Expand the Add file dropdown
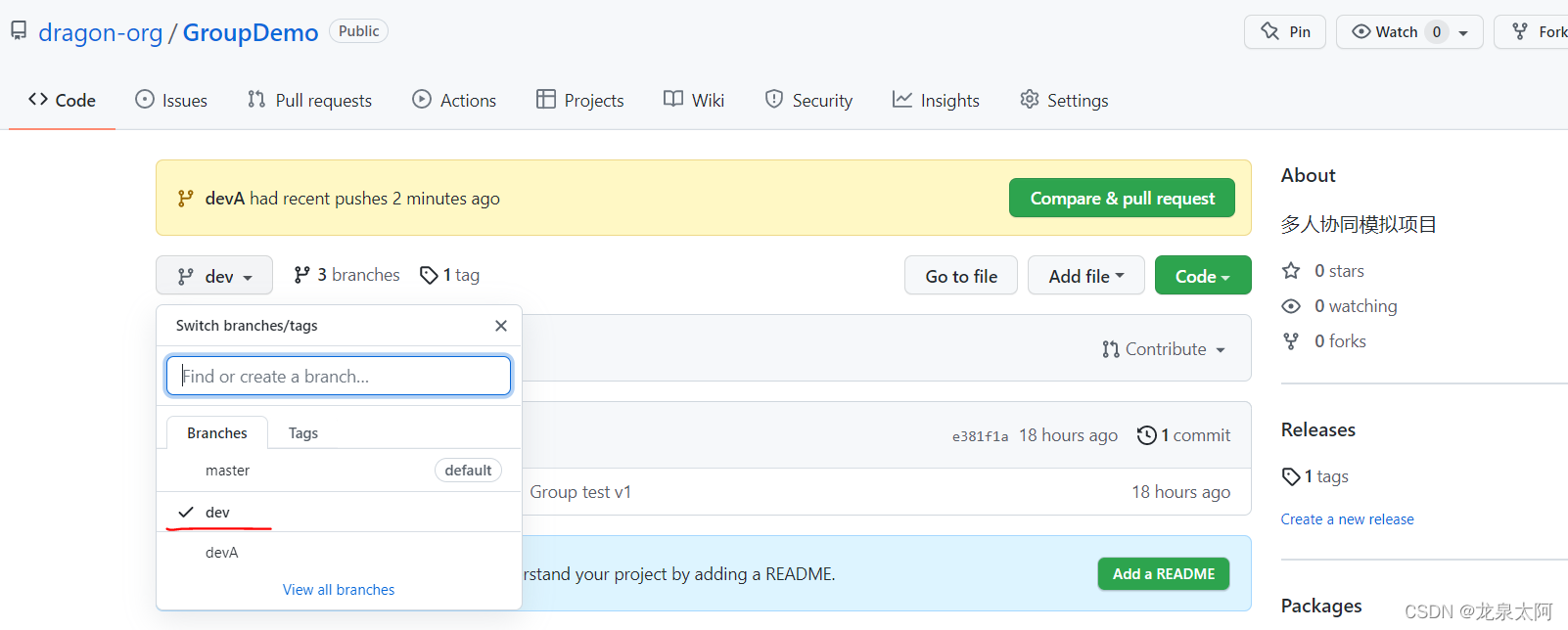 point(1086,276)
